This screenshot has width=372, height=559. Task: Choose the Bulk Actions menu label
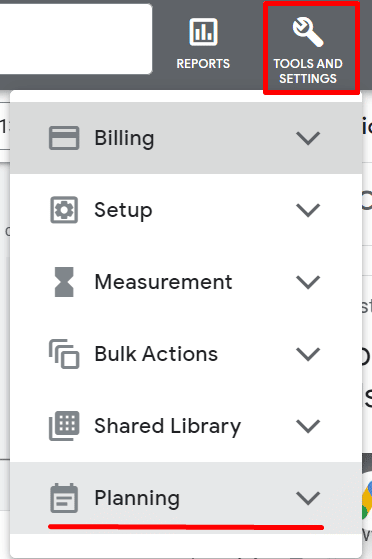(x=156, y=354)
